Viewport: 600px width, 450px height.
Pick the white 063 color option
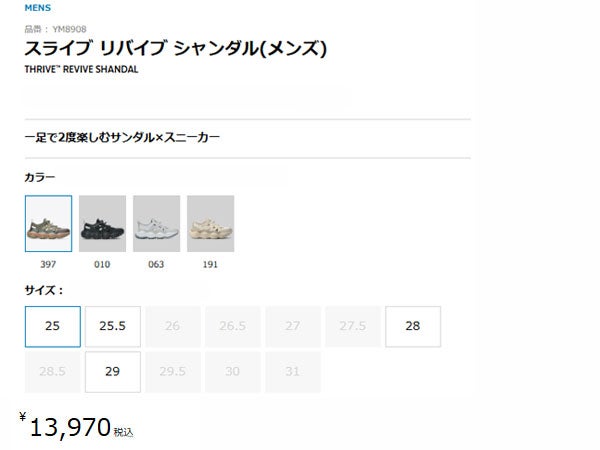156,224
